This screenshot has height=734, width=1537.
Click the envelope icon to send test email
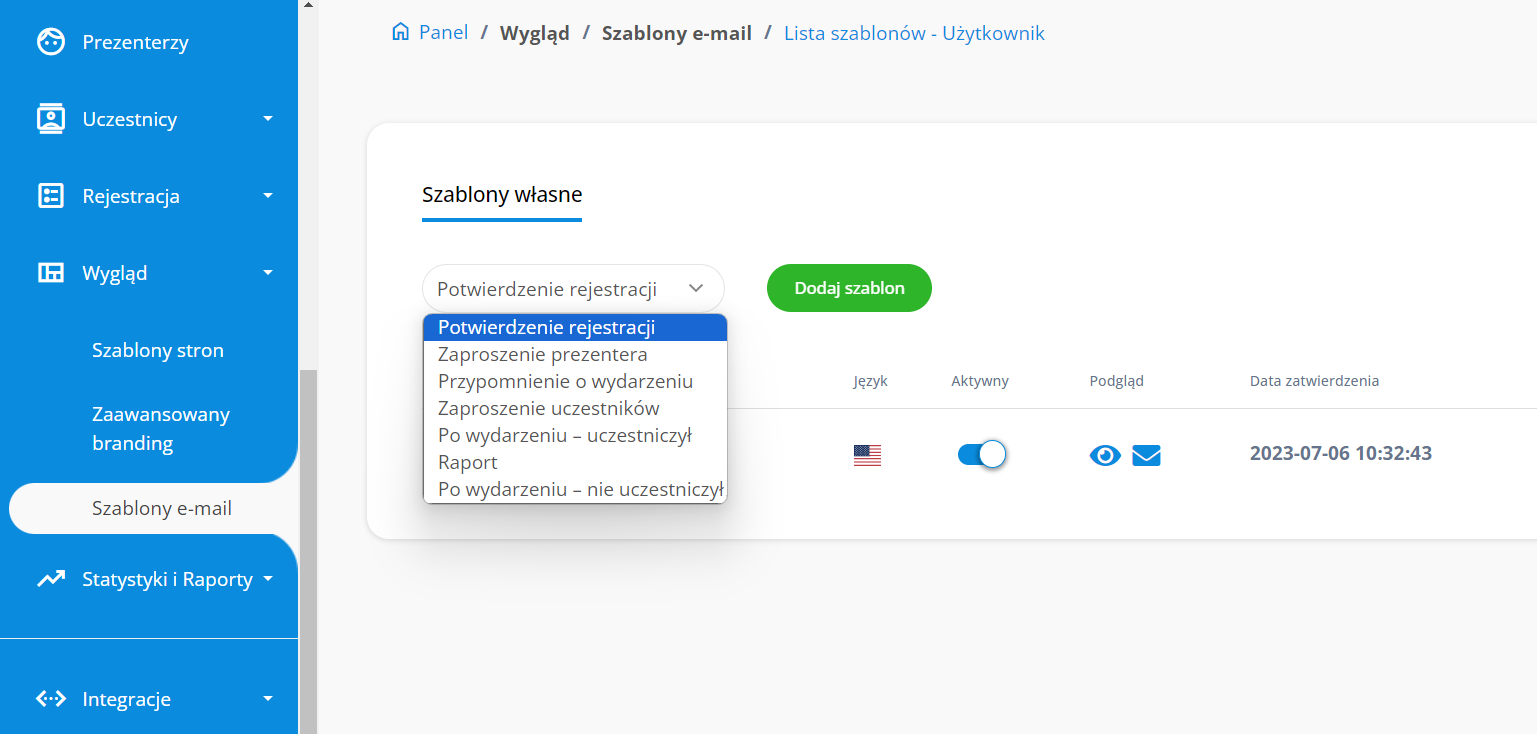click(x=1146, y=455)
